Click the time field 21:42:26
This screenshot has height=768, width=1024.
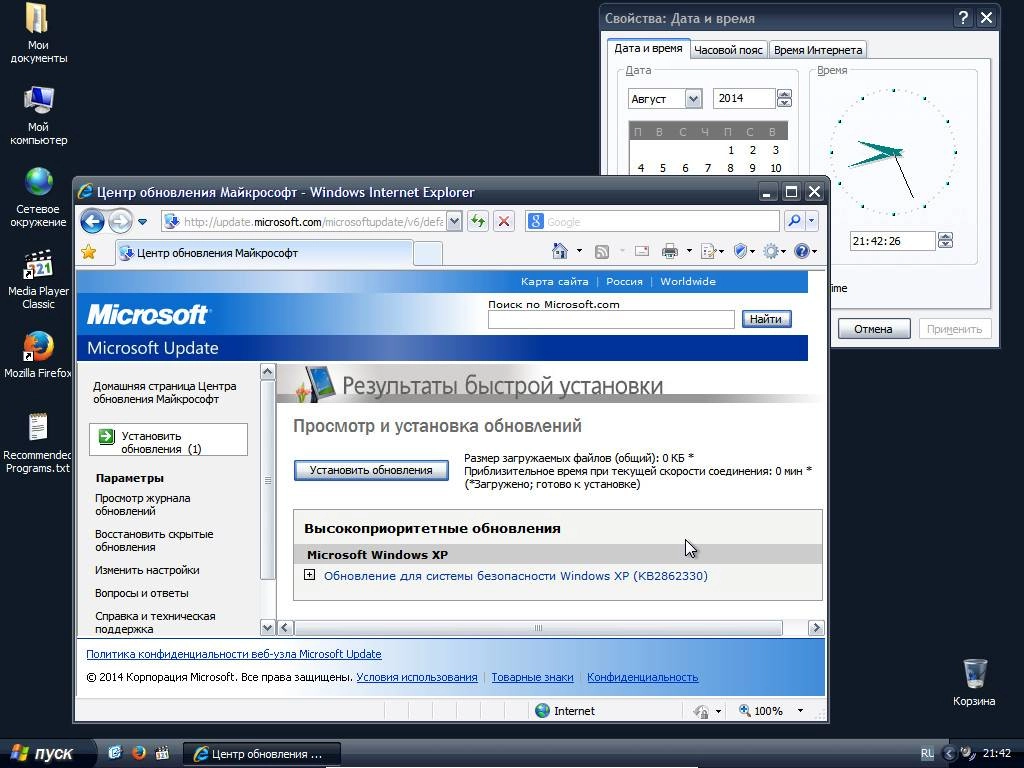(892, 241)
